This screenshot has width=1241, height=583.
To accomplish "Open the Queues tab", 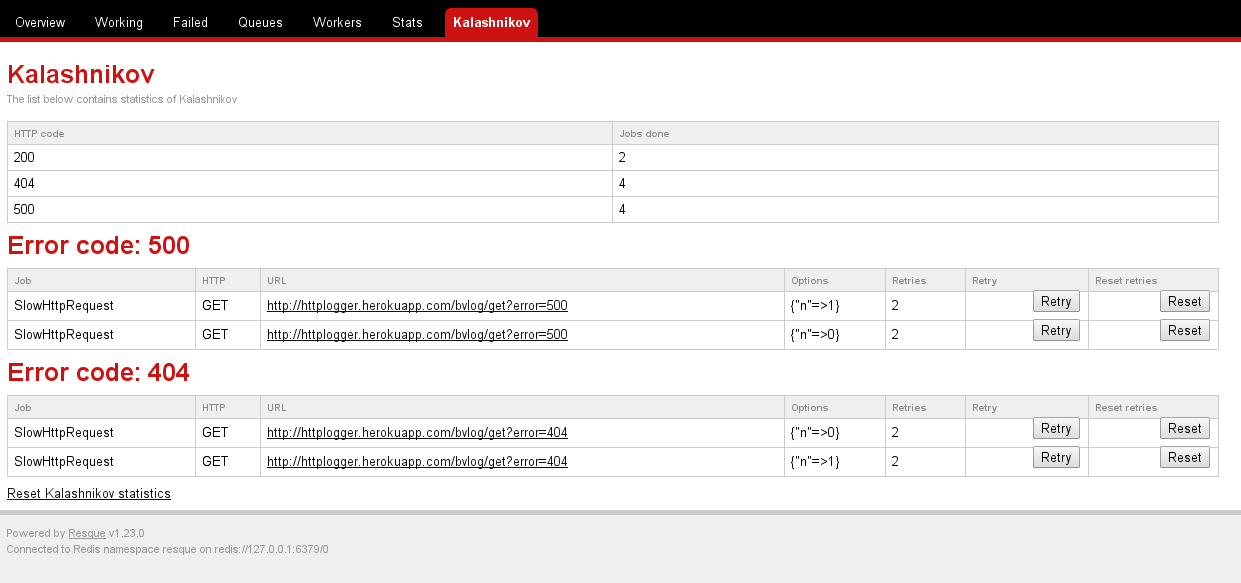I will click(260, 22).
